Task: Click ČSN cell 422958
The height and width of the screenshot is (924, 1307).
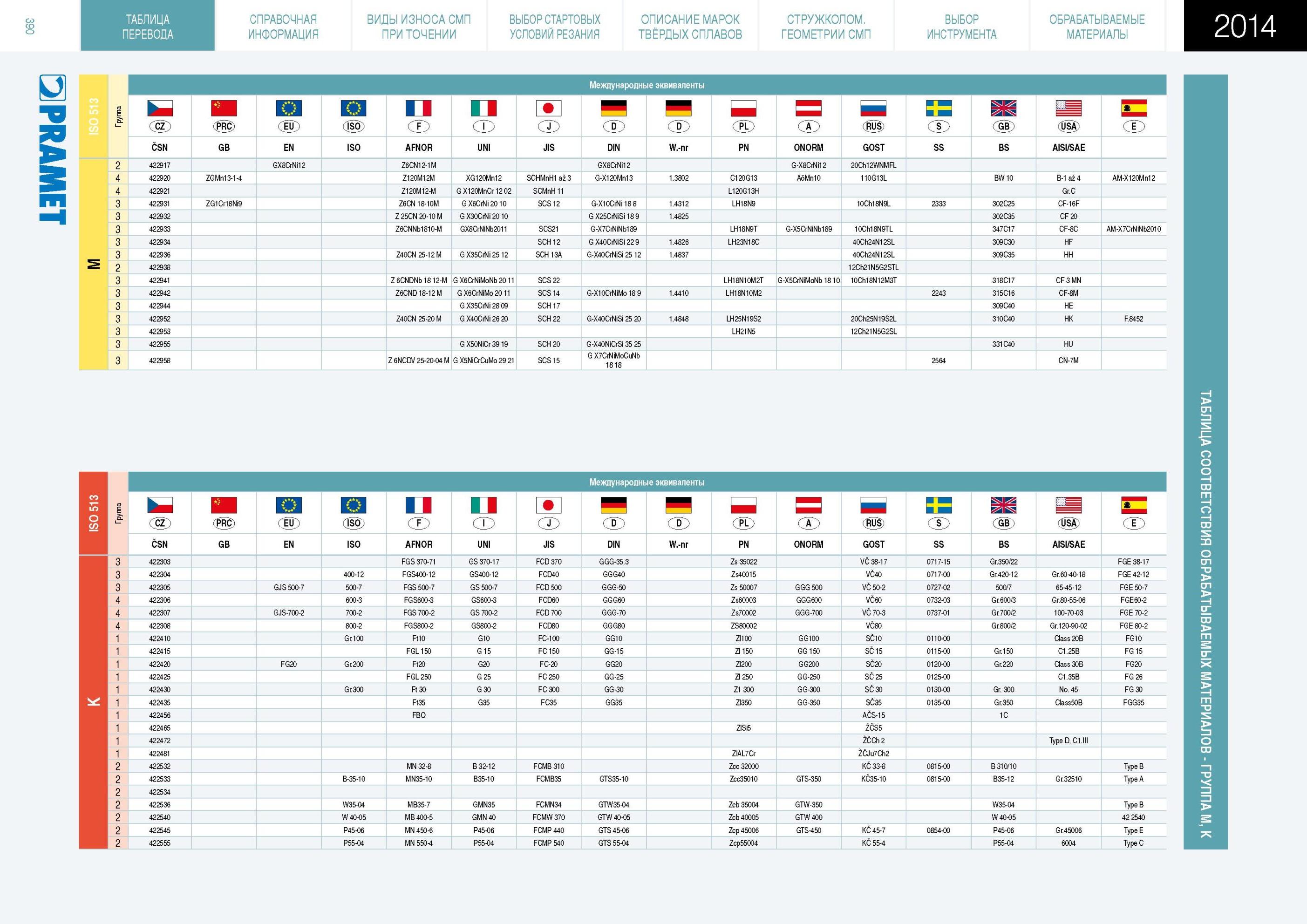Action: (x=159, y=360)
